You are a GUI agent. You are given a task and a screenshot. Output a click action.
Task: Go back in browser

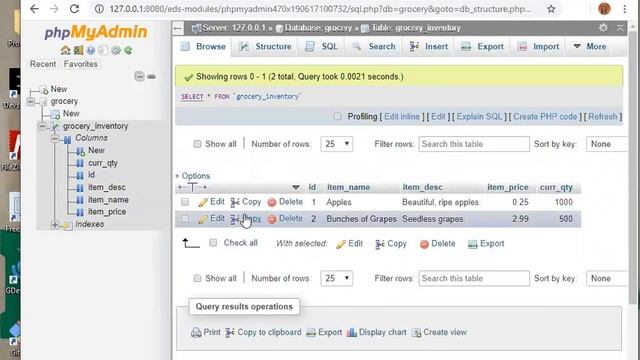pos(34,9)
